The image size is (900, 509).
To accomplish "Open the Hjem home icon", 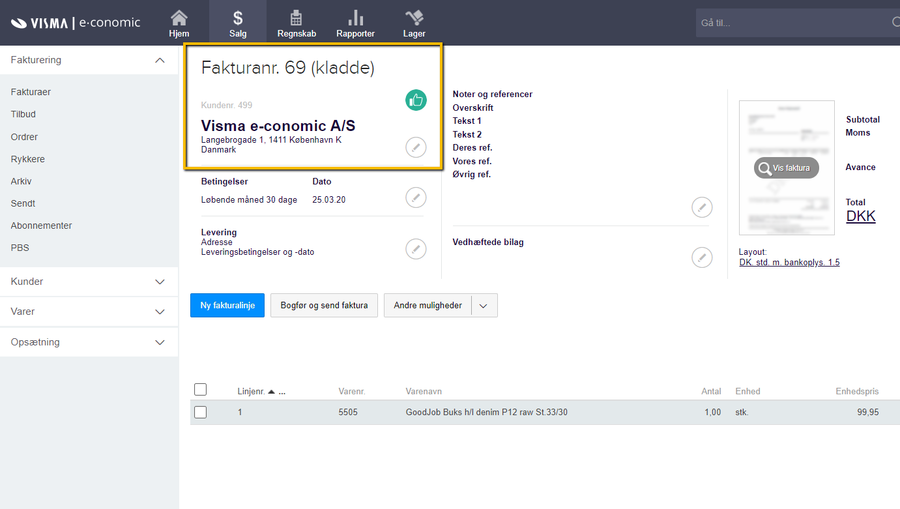I will [179, 23].
